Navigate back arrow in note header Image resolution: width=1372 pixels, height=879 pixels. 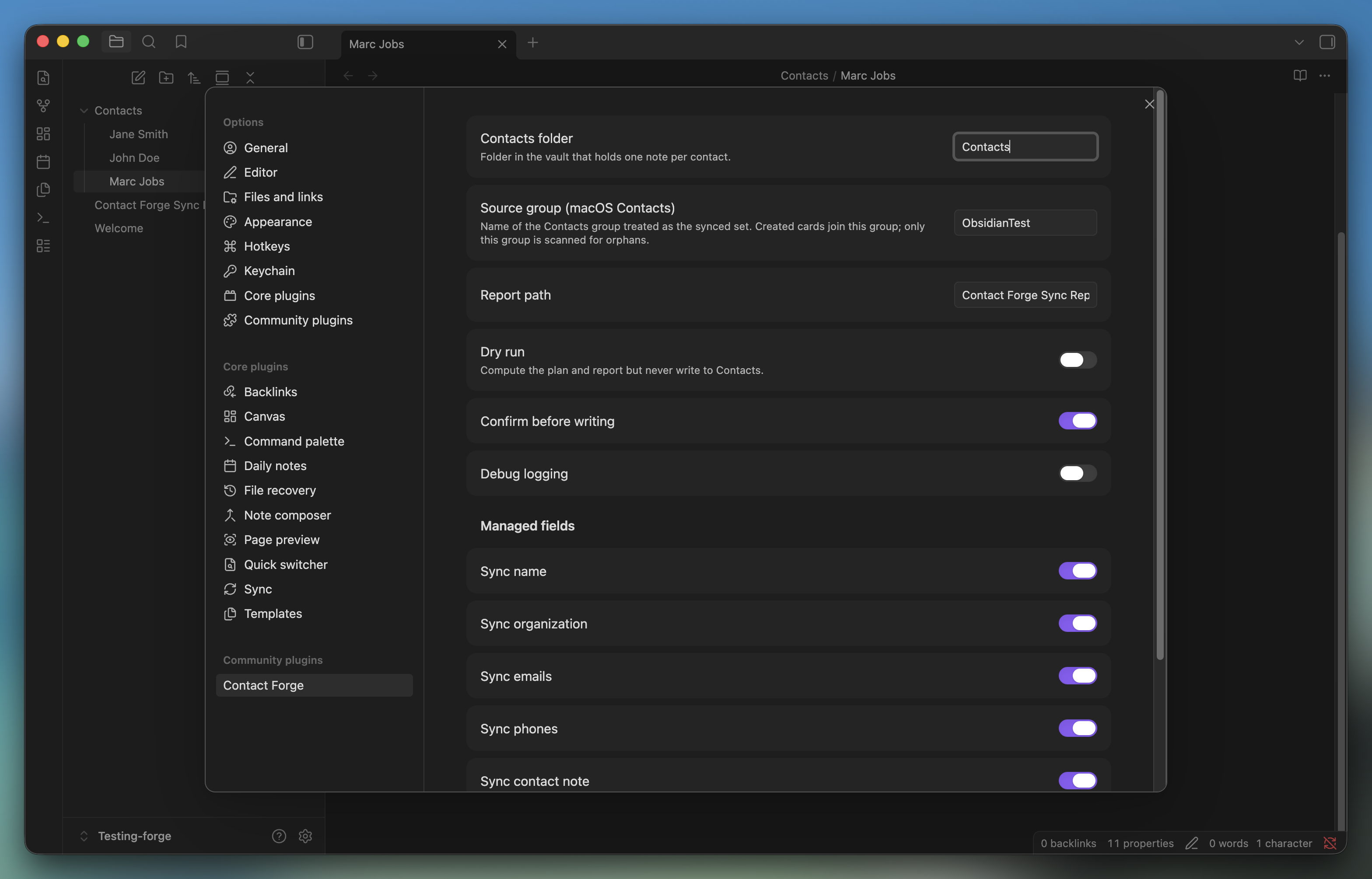coord(348,75)
